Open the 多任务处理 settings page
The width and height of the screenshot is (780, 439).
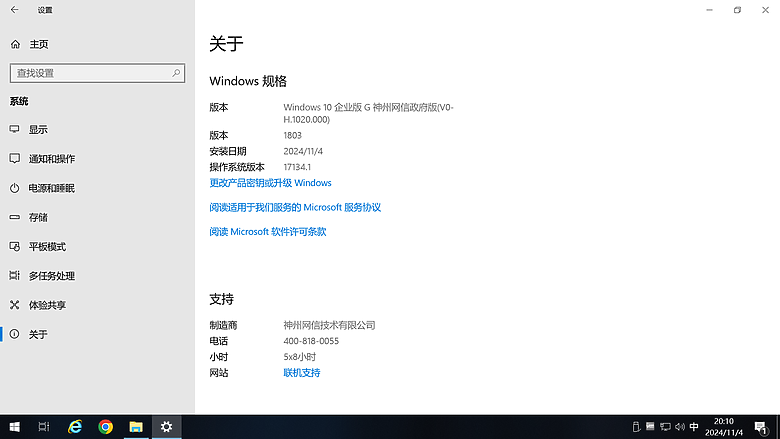click(x=98, y=275)
